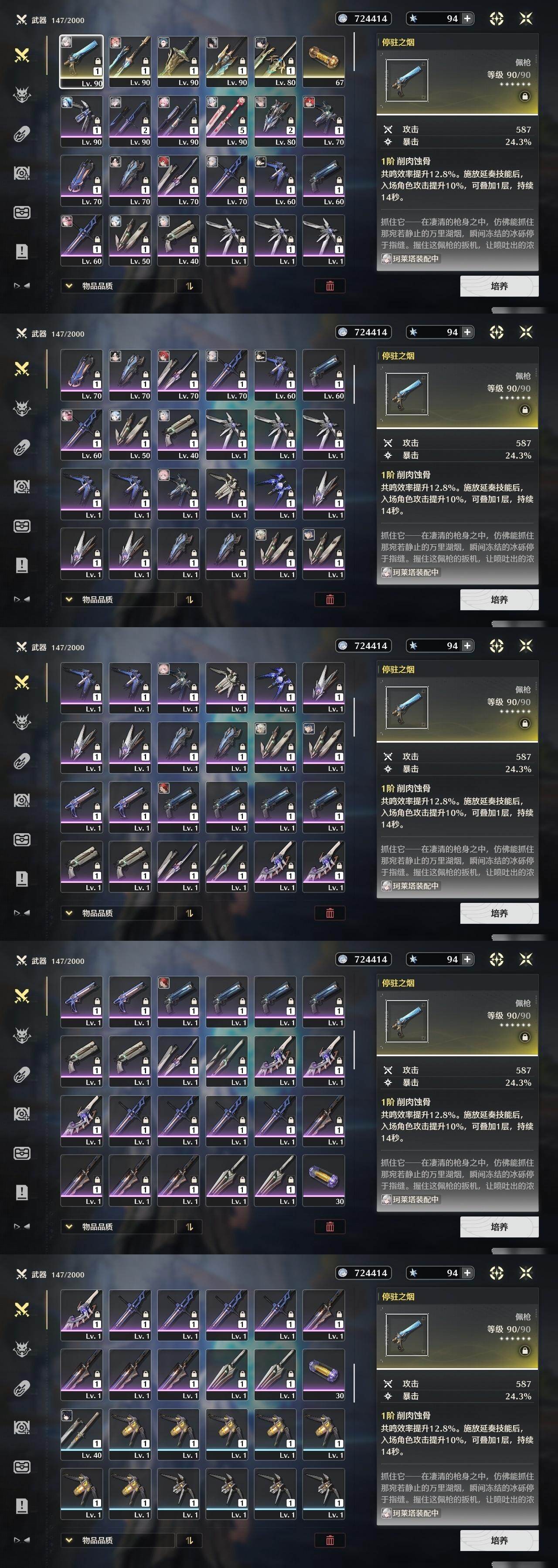Open the Echoes demon-mask icon in topmost sidebar
This screenshot has width=558, height=1568.
22,95
